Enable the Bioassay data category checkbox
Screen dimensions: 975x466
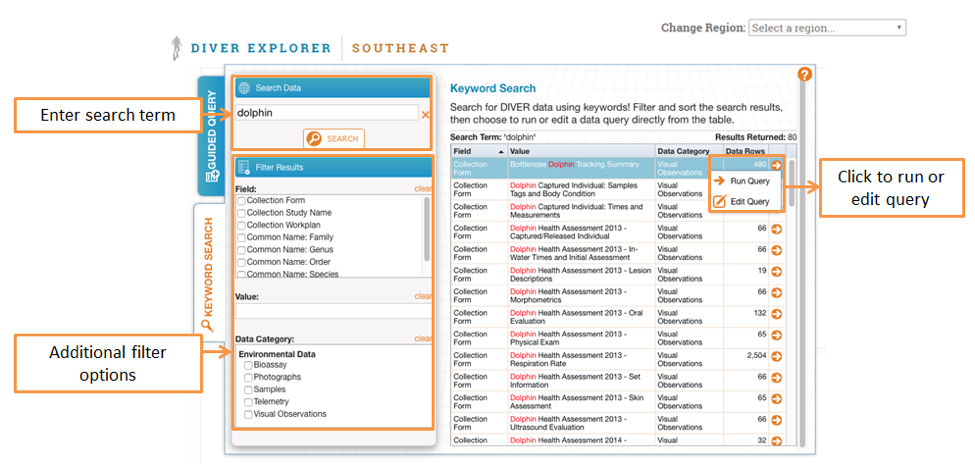coord(248,365)
